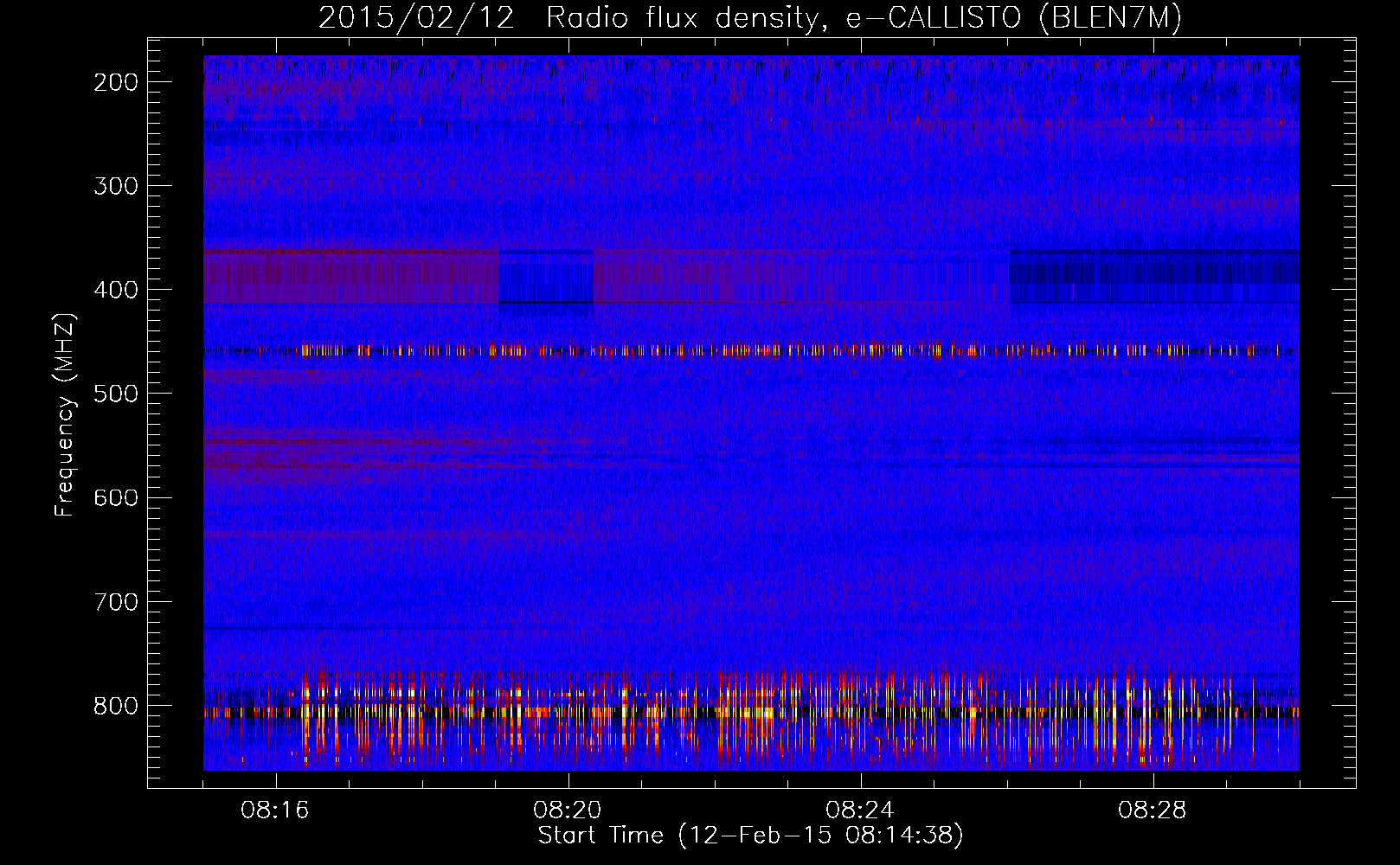Click the 'Start Time (12-Feb-15 08:14:38)' label
Viewport: 1400px width, 865px height.
[751, 836]
